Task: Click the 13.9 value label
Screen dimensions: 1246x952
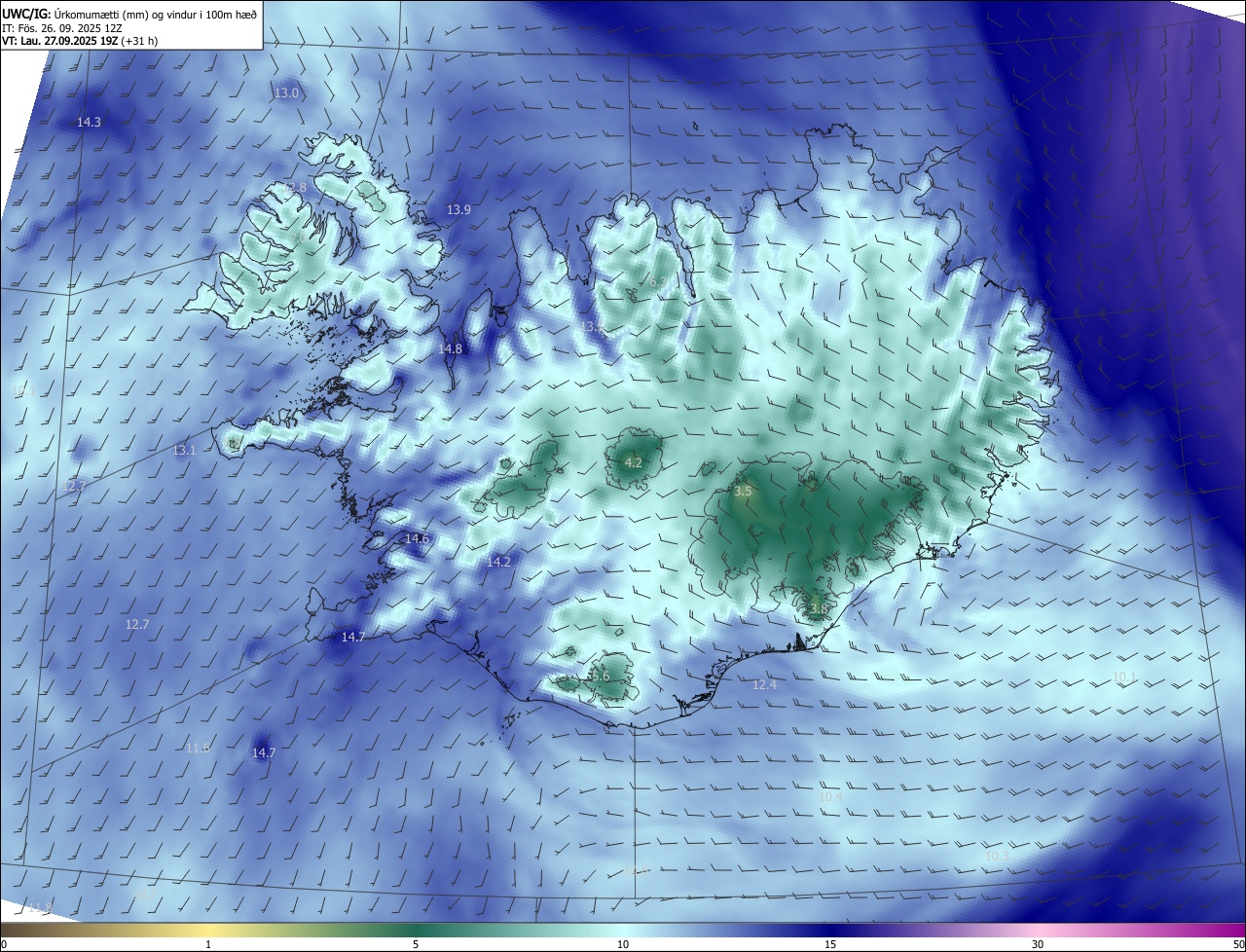Action: (458, 210)
